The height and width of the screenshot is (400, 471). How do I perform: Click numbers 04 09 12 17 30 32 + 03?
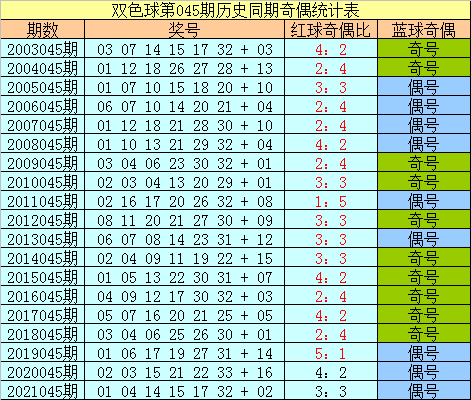tap(185, 296)
